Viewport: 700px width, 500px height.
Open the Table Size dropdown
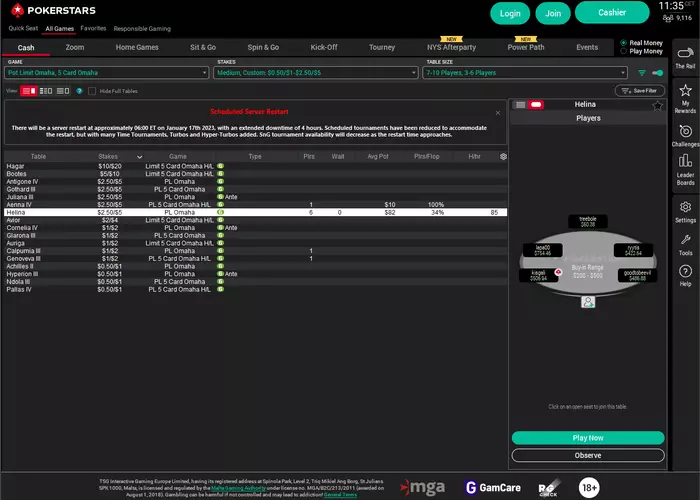pos(525,73)
